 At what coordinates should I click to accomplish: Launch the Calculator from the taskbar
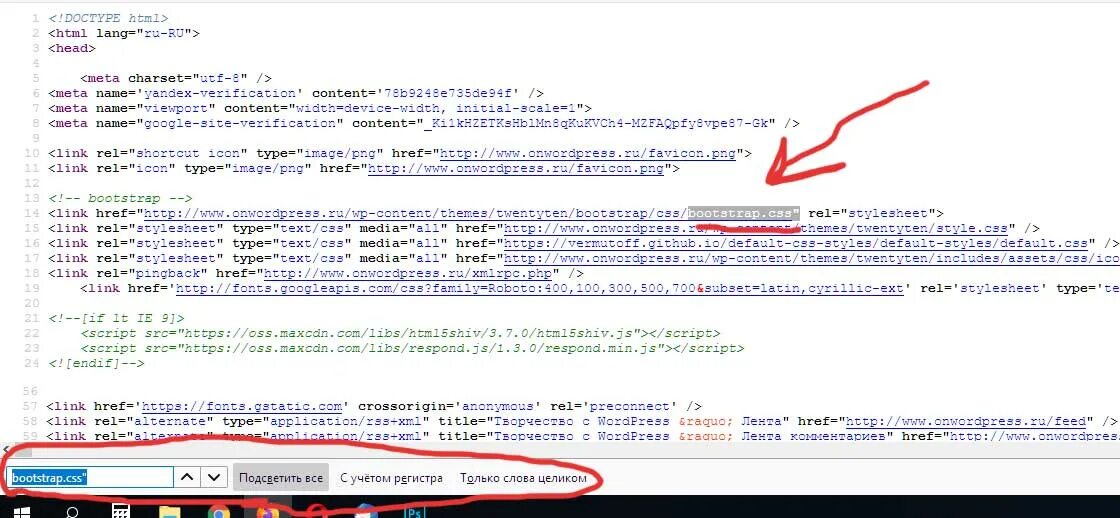[121, 512]
